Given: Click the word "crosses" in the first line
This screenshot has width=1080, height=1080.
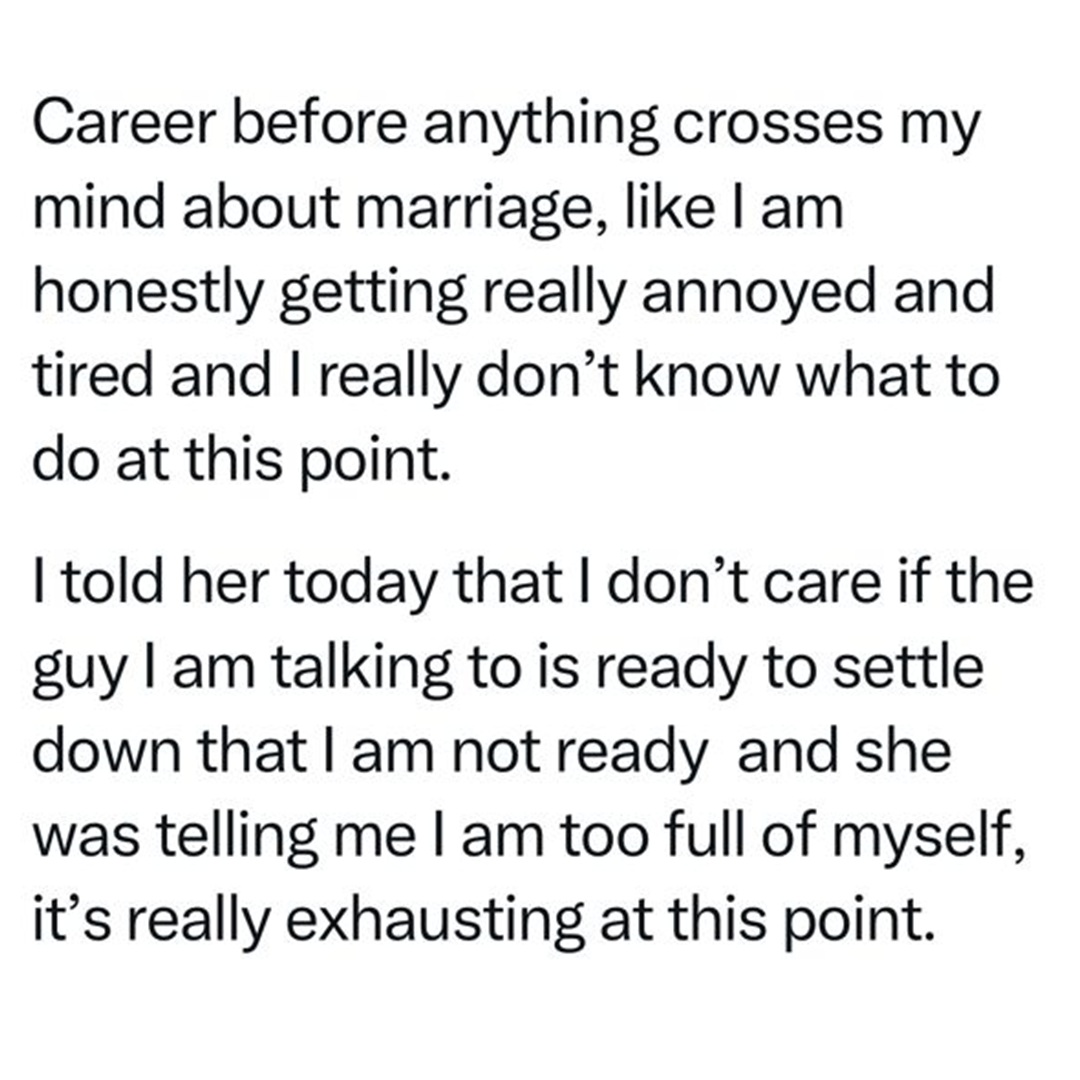Looking at the screenshot, I should (x=778, y=129).
